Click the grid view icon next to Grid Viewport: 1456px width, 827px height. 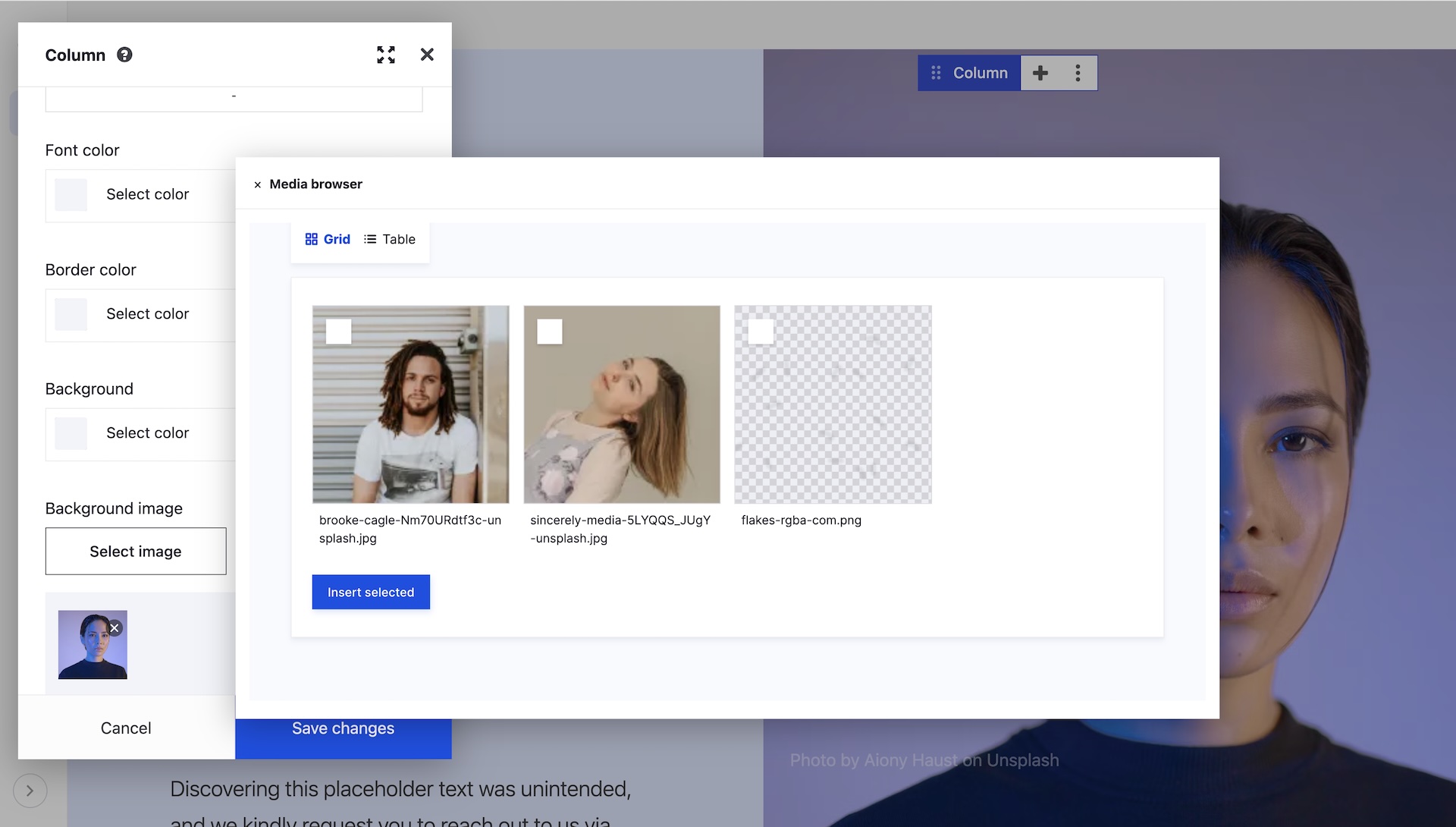tap(312, 239)
